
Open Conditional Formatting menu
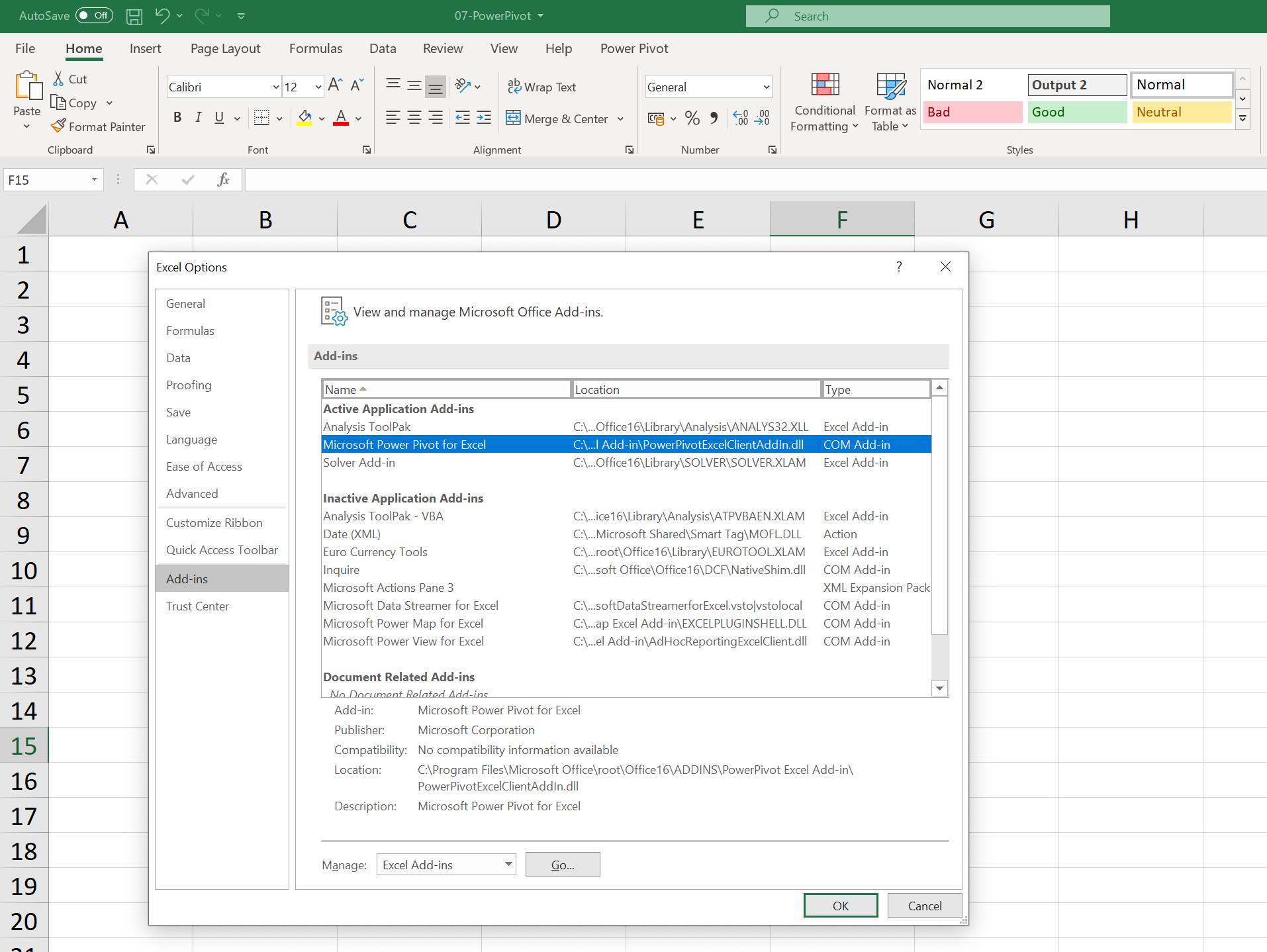click(x=825, y=102)
